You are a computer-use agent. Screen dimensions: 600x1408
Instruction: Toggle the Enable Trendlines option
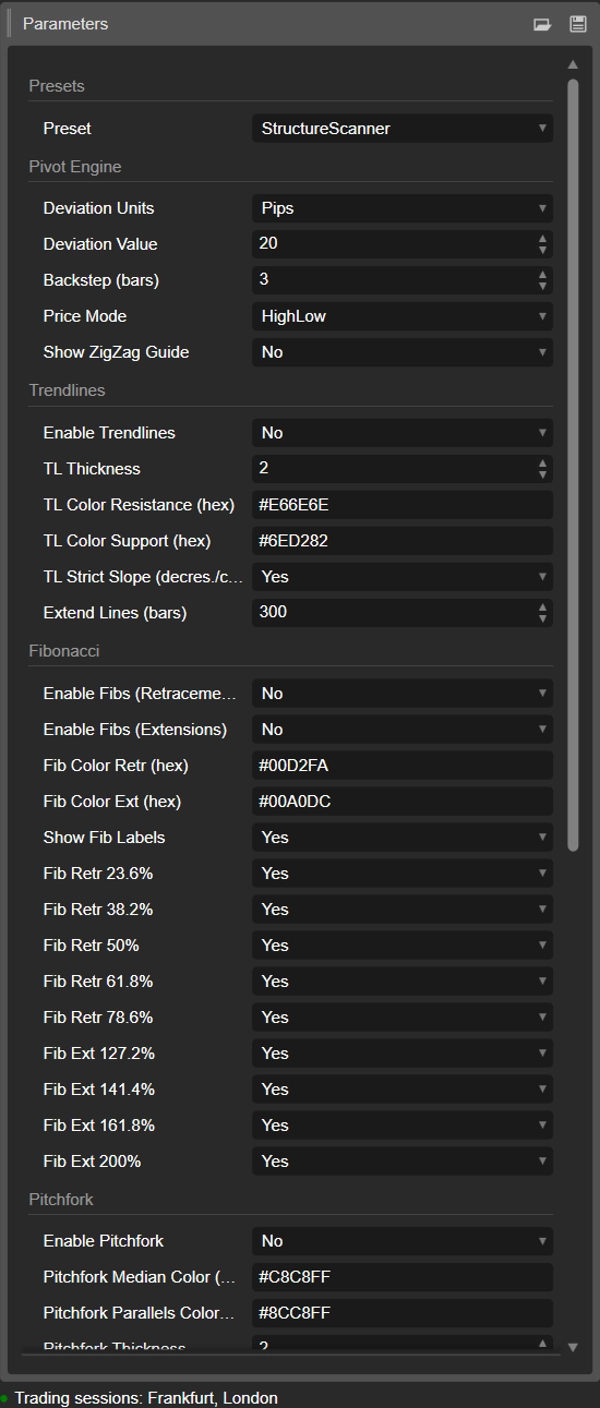(401, 433)
